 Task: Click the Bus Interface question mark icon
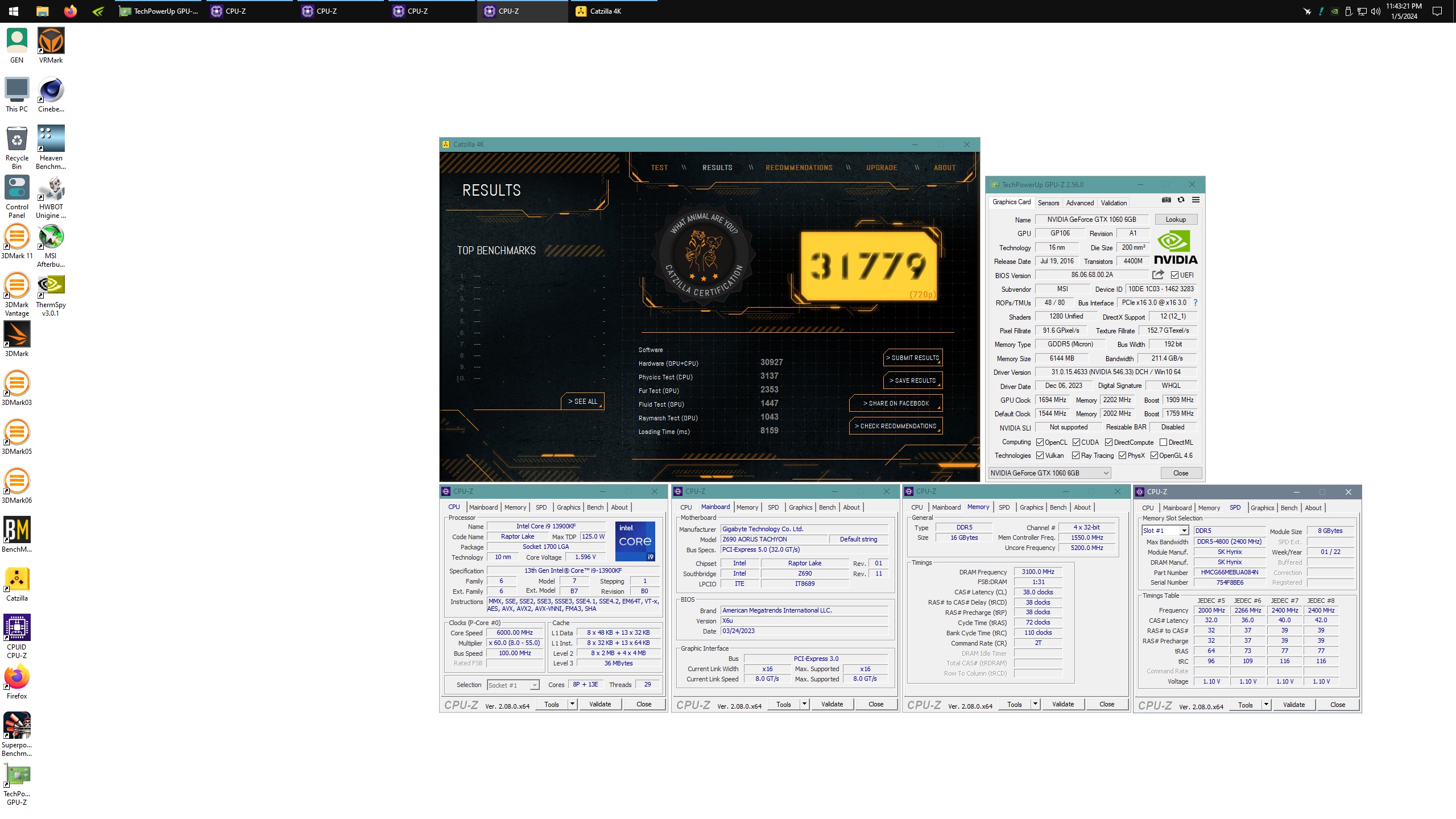click(x=1196, y=303)
